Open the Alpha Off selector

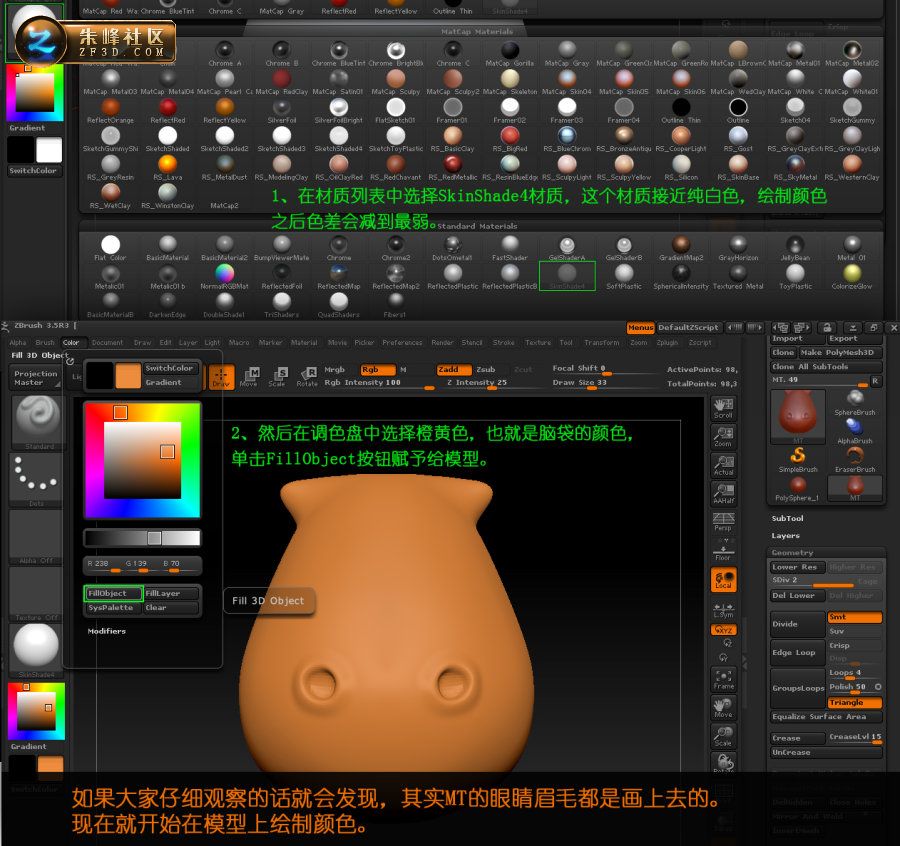(36, 537)
